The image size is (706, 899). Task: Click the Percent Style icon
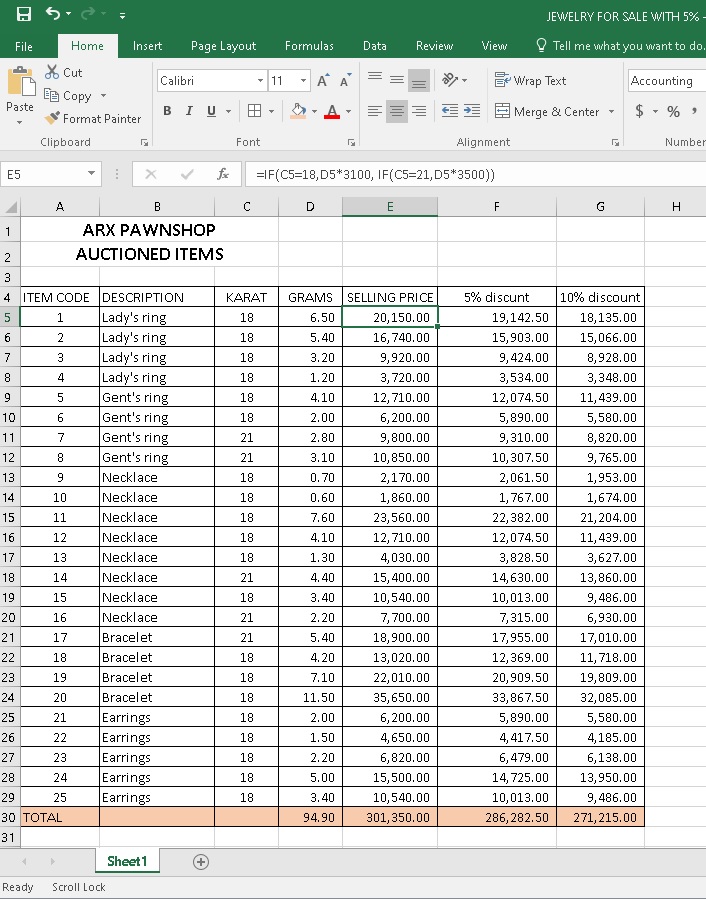click(x=673, y=111)
